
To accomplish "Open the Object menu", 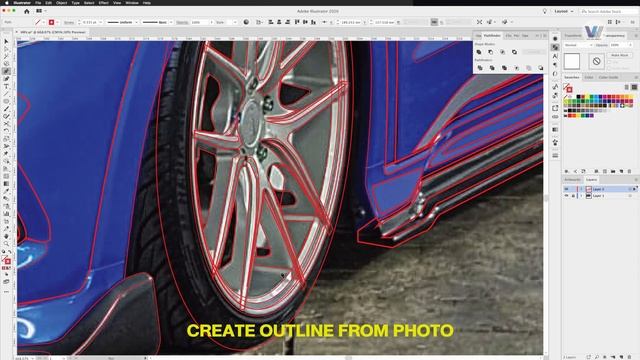I will tap(62, 2).
